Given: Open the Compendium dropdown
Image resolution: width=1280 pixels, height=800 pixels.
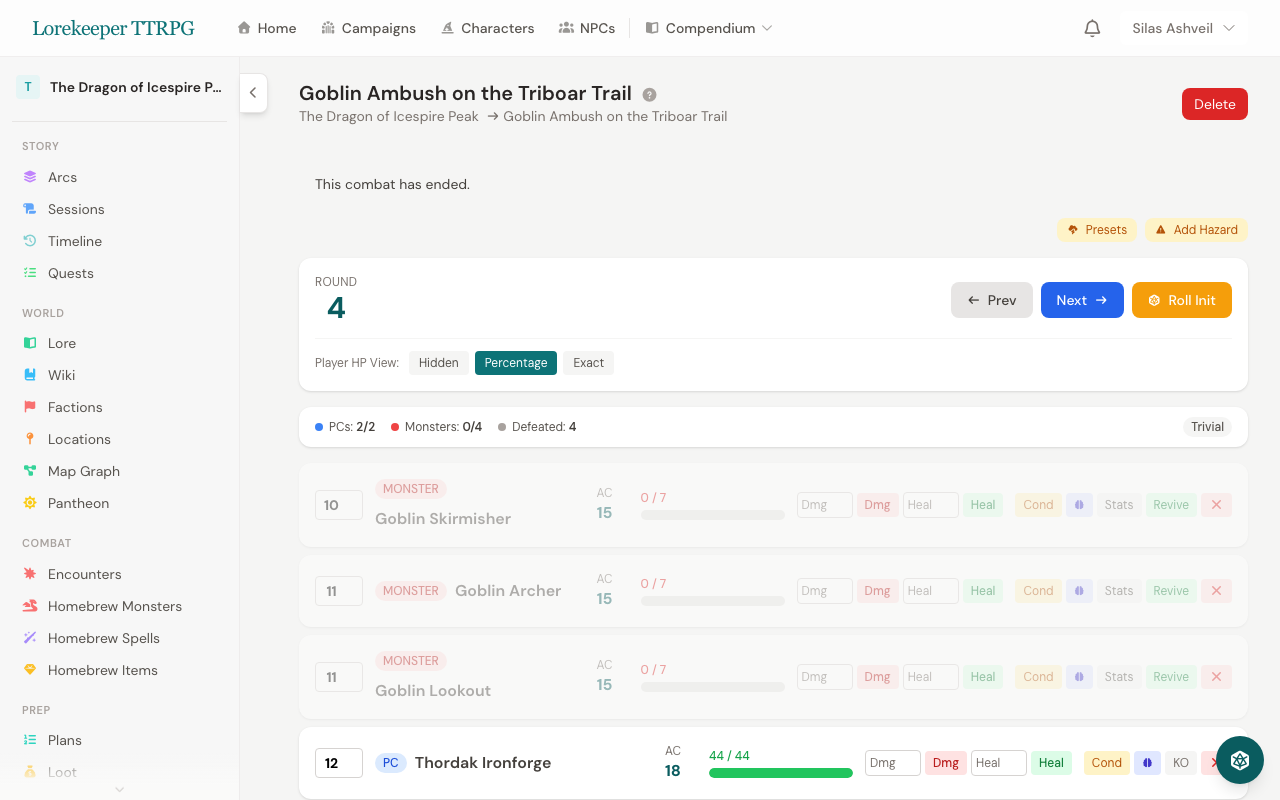Looking at the screenshot, I should (708, 28).
